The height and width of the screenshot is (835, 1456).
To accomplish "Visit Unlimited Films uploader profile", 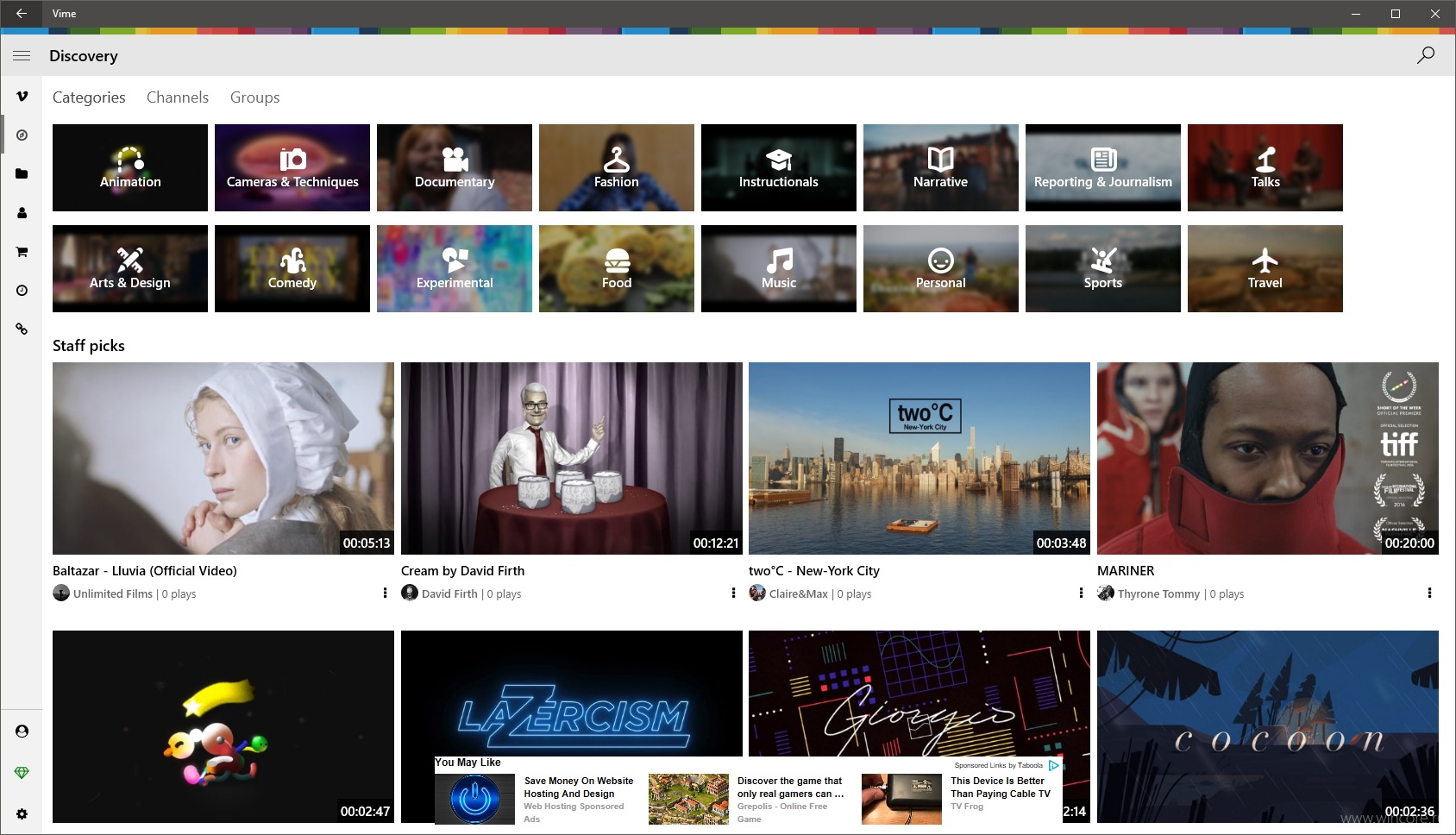I will (x=113, y=593).
